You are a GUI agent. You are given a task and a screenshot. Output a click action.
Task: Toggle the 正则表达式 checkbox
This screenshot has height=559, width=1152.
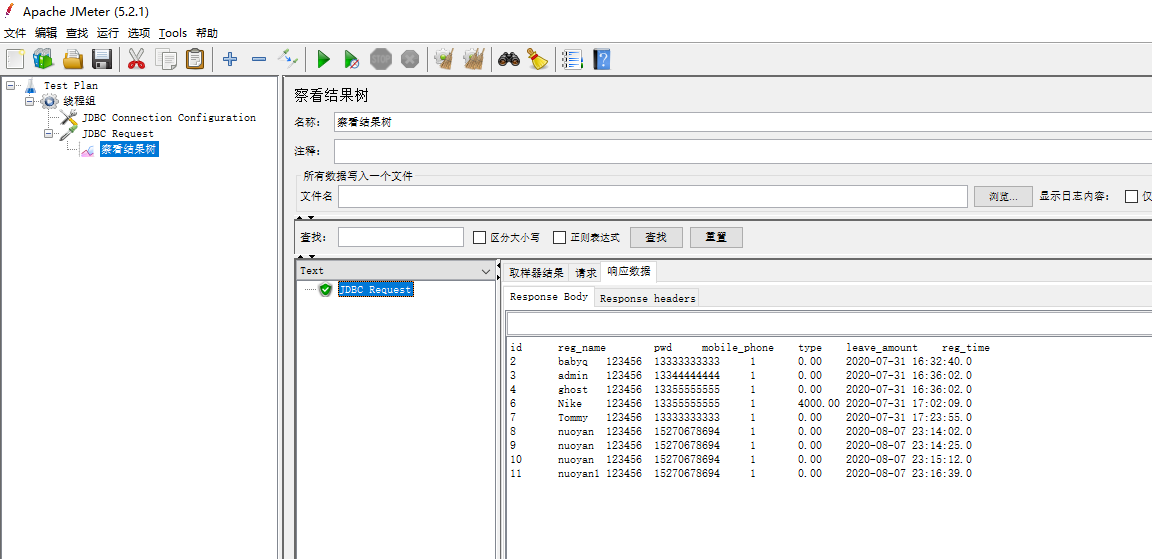point(560,238)
